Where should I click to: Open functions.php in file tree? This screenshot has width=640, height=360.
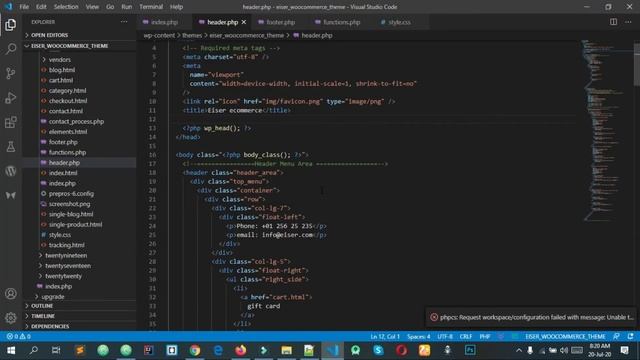tap(67, 152)
